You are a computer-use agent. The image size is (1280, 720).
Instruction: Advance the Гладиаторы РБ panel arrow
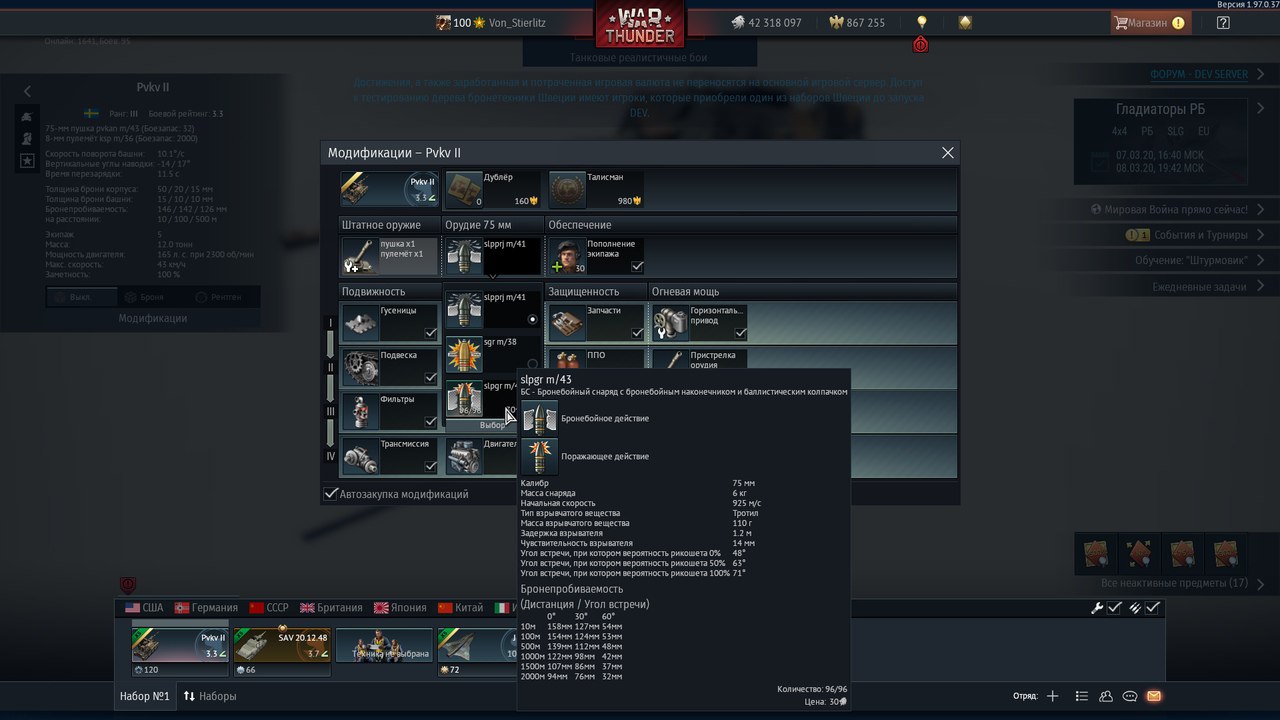click(x=1259, y=109)
